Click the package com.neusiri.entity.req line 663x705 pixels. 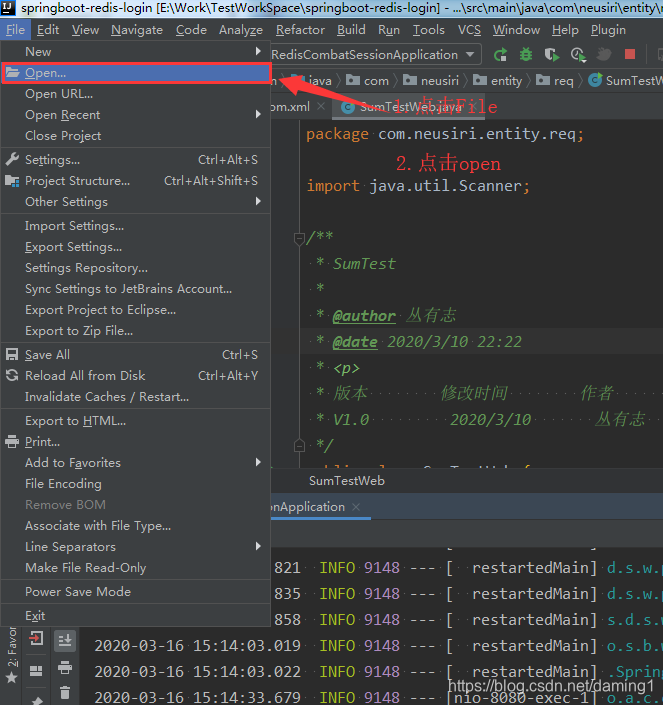[445, 134]
